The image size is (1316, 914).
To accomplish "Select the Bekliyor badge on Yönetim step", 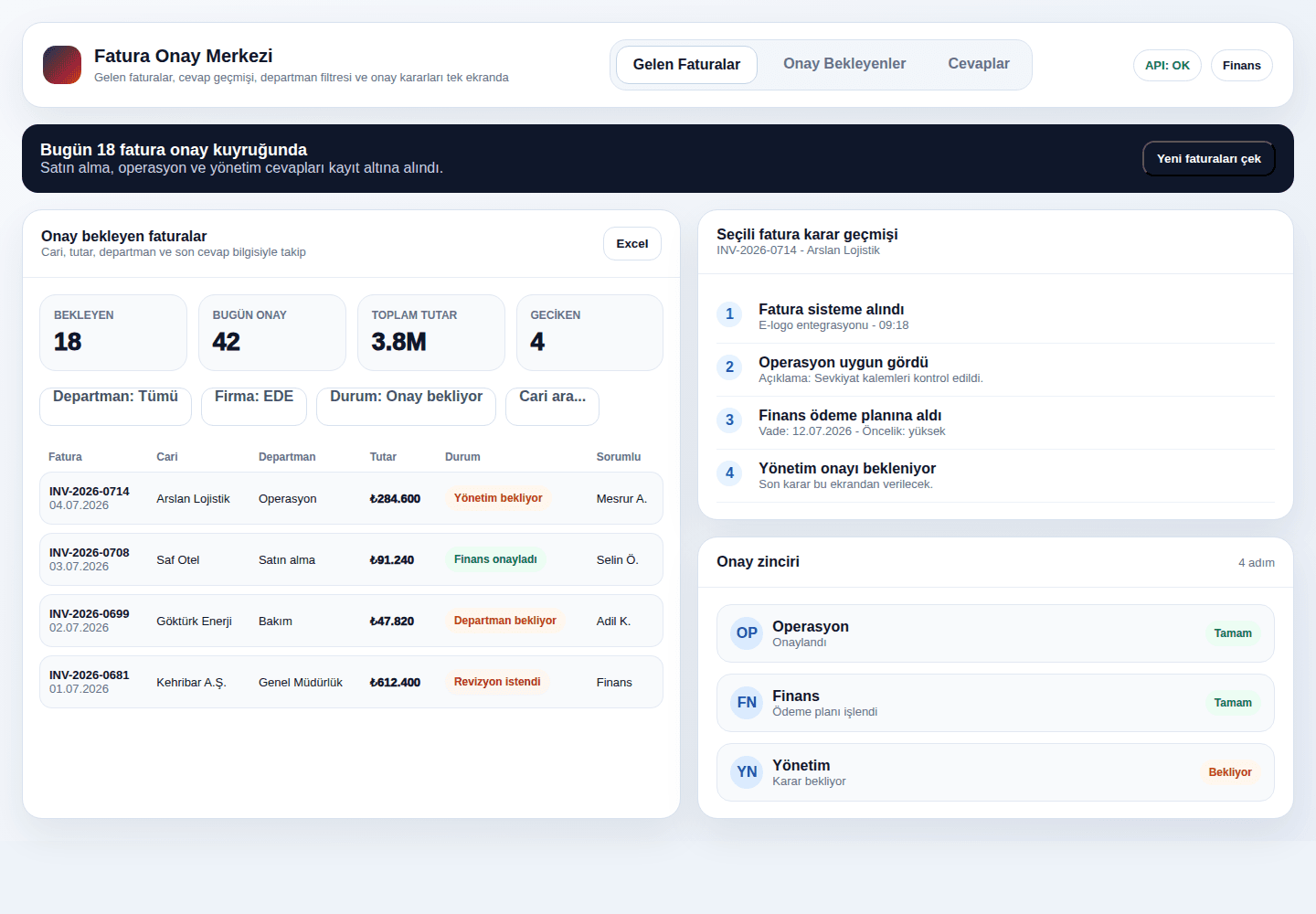I will (x=1230, y=772).
